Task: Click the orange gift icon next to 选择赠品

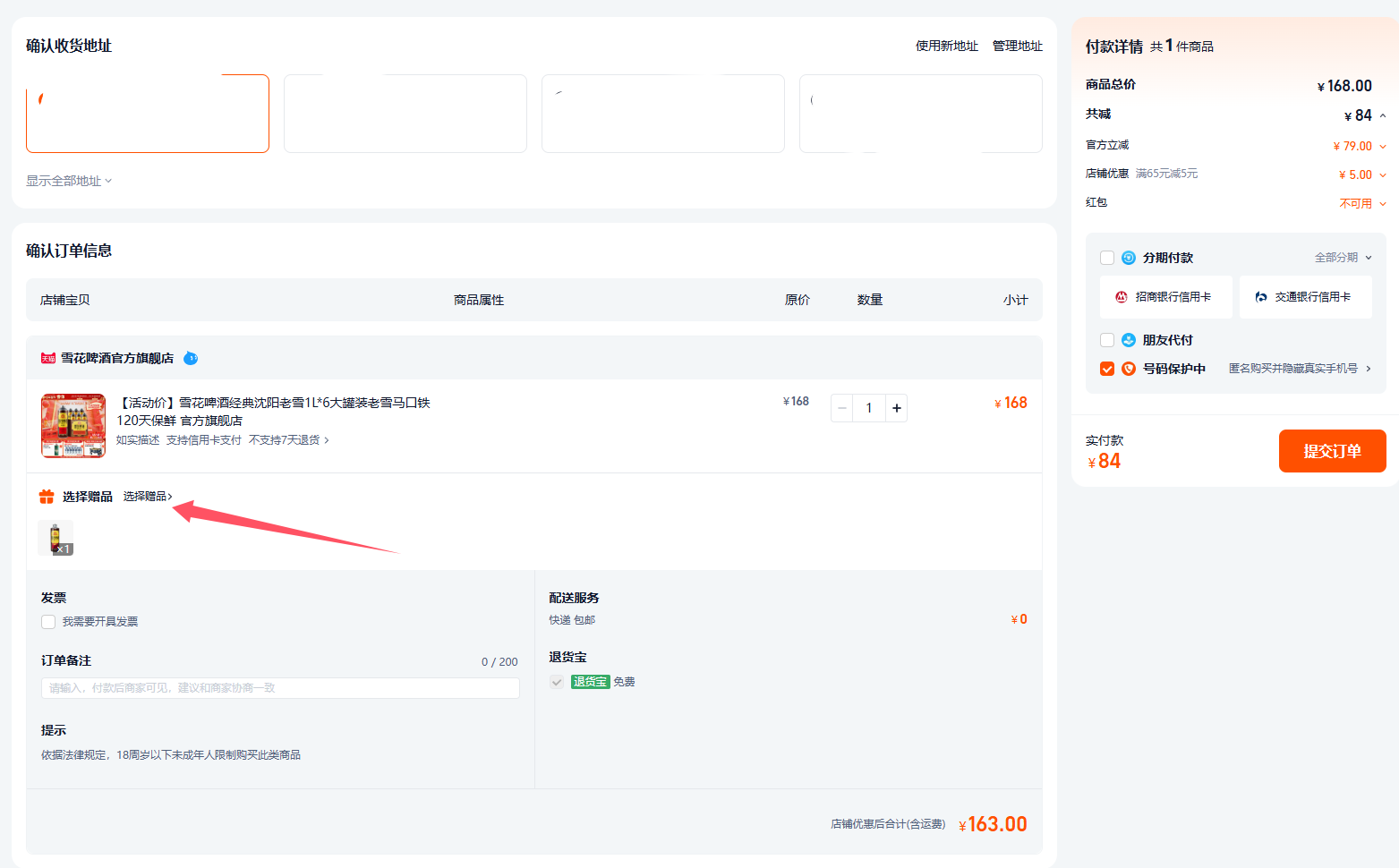Action: [x=47, y=497]
